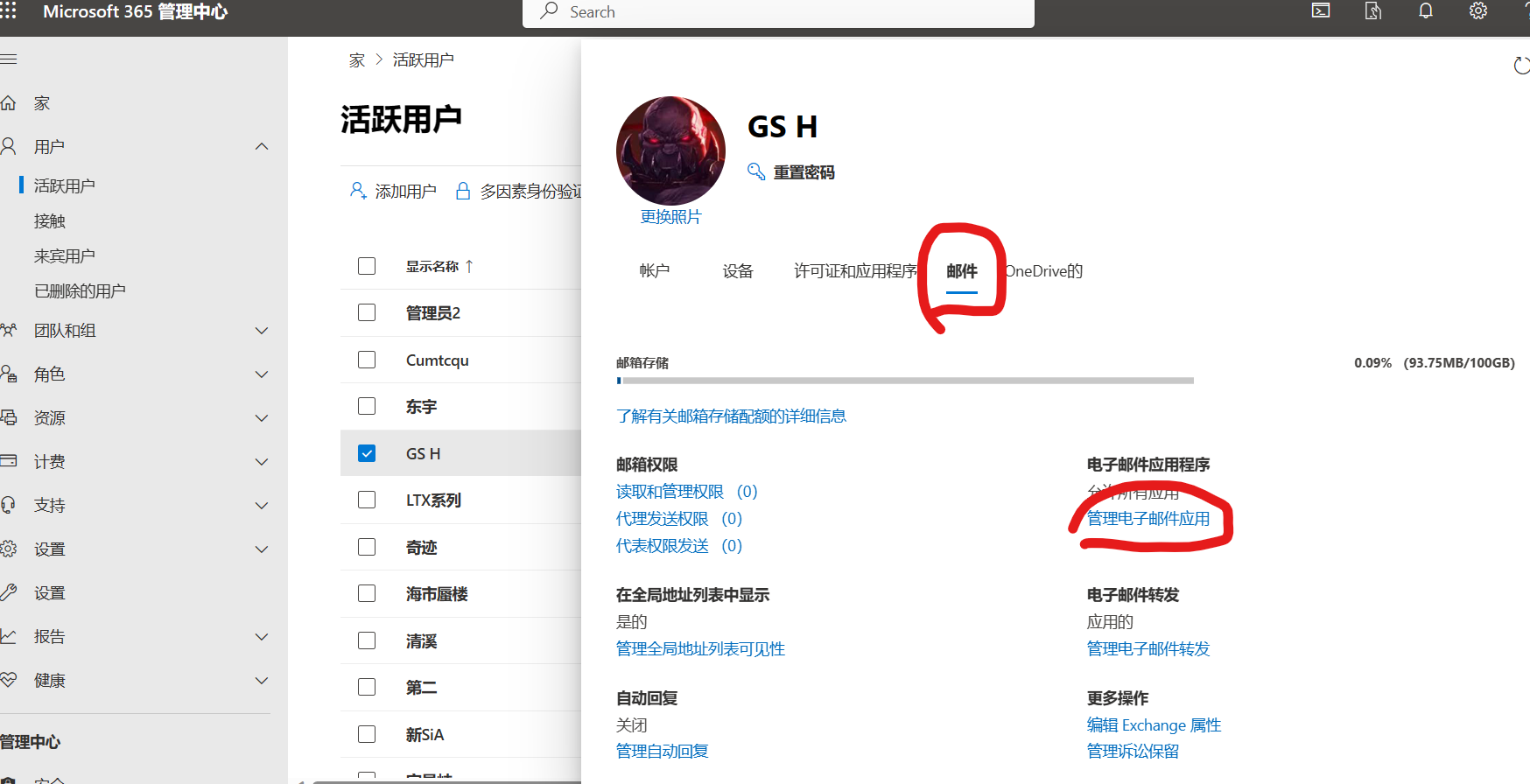Expand the 支持 section chevron
Viewport: 1530px width, 784px height.
pyautogui.click(x=262, y=506)
